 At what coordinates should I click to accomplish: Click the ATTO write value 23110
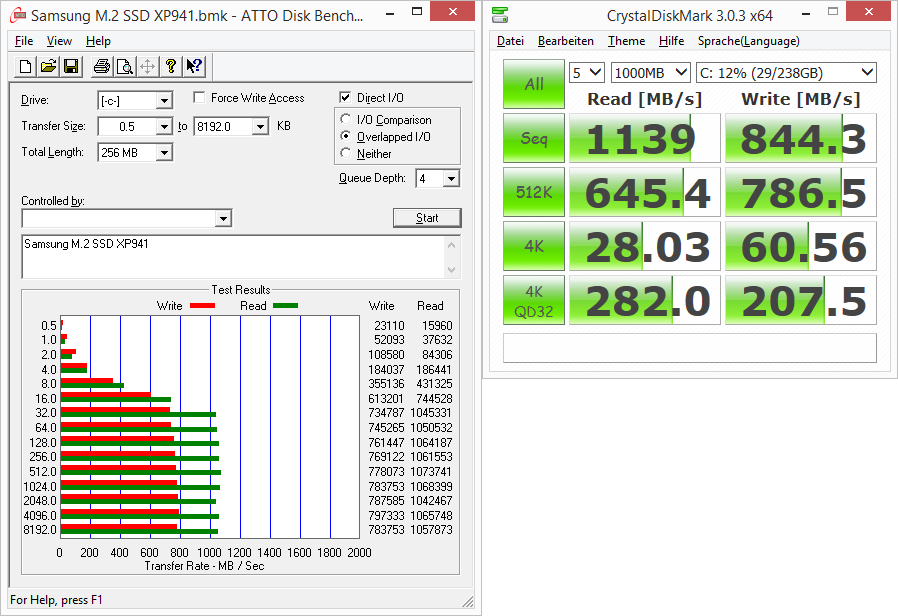click(x=389, y=325)
